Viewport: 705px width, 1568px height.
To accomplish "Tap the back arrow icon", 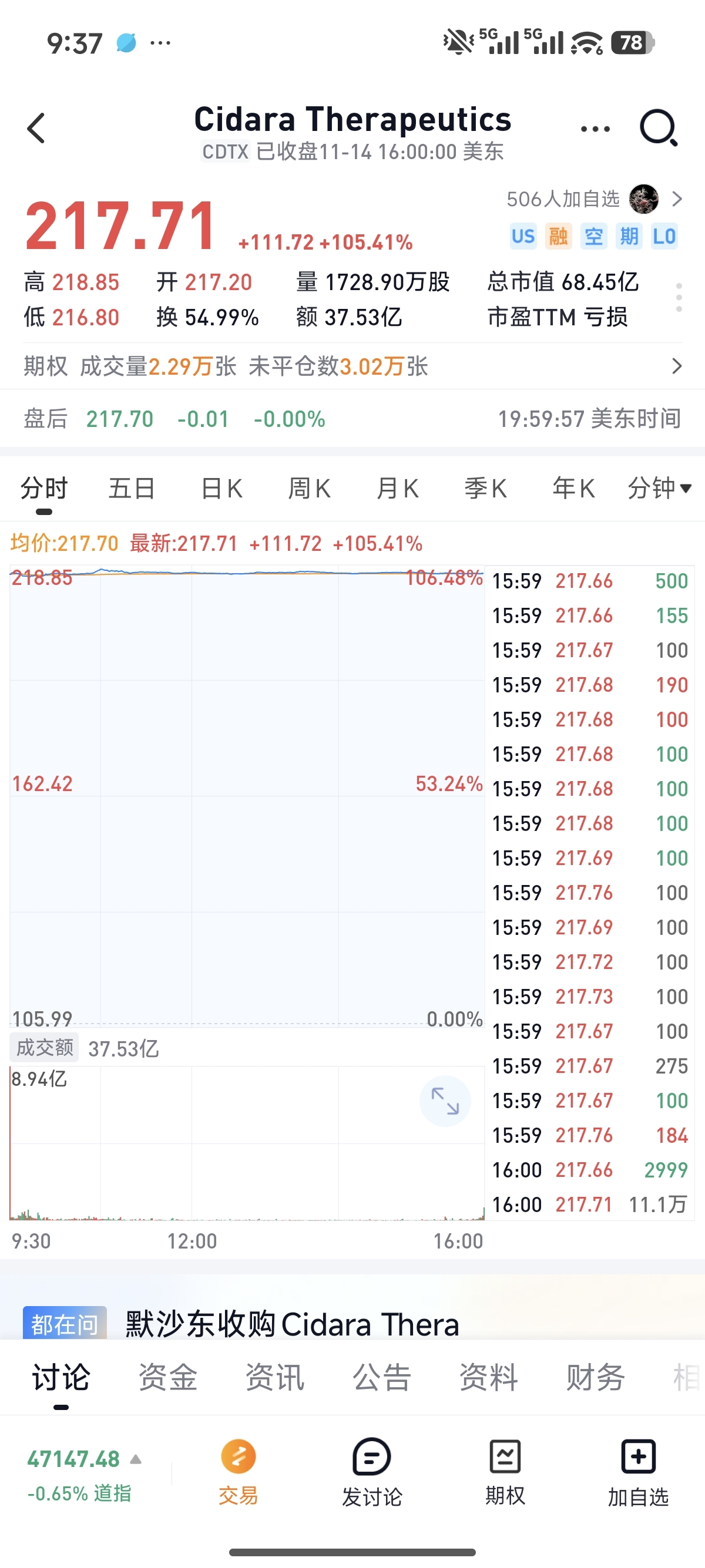I will coord(36,129).
